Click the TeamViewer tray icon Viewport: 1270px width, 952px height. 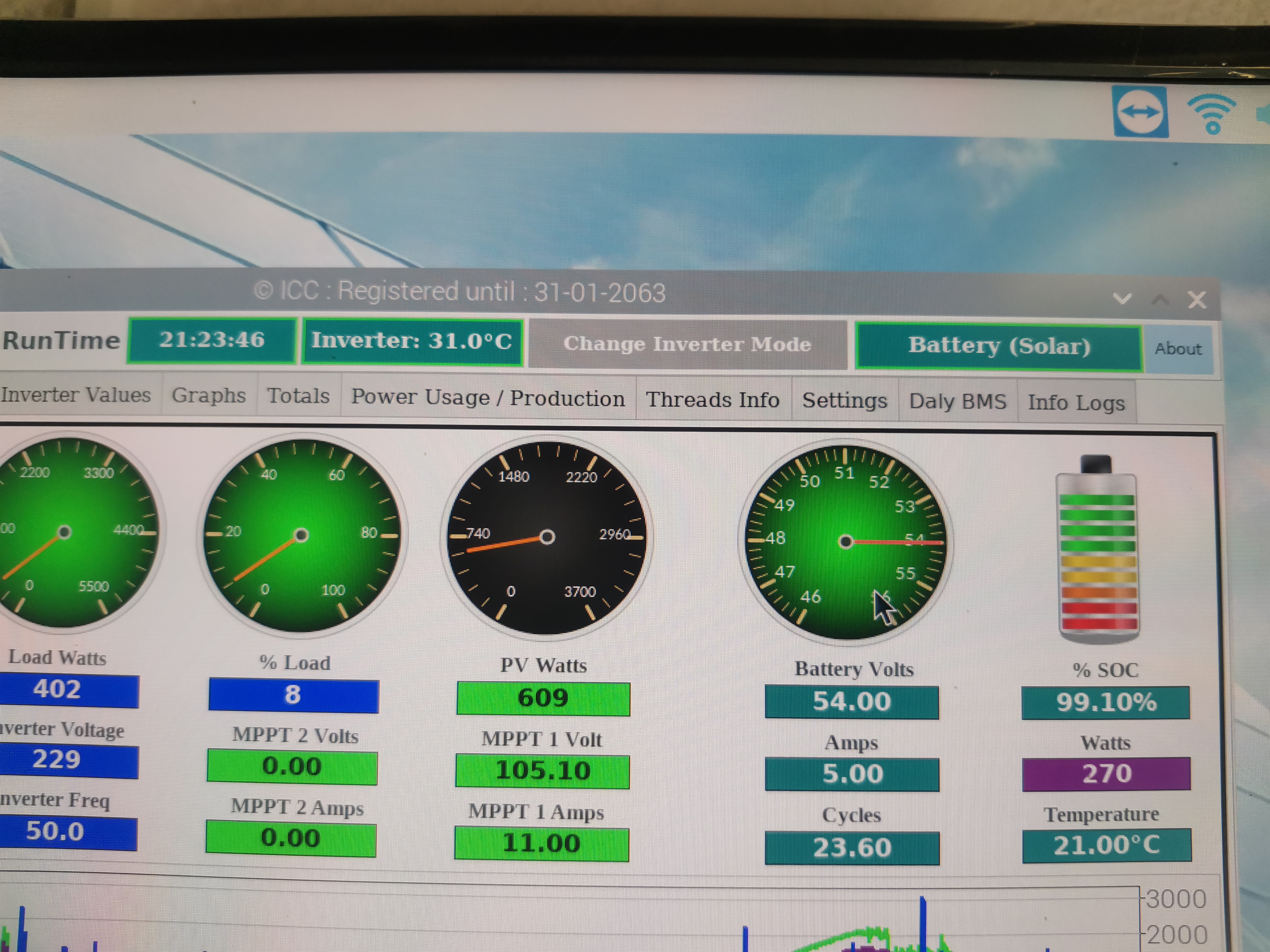1140,112
